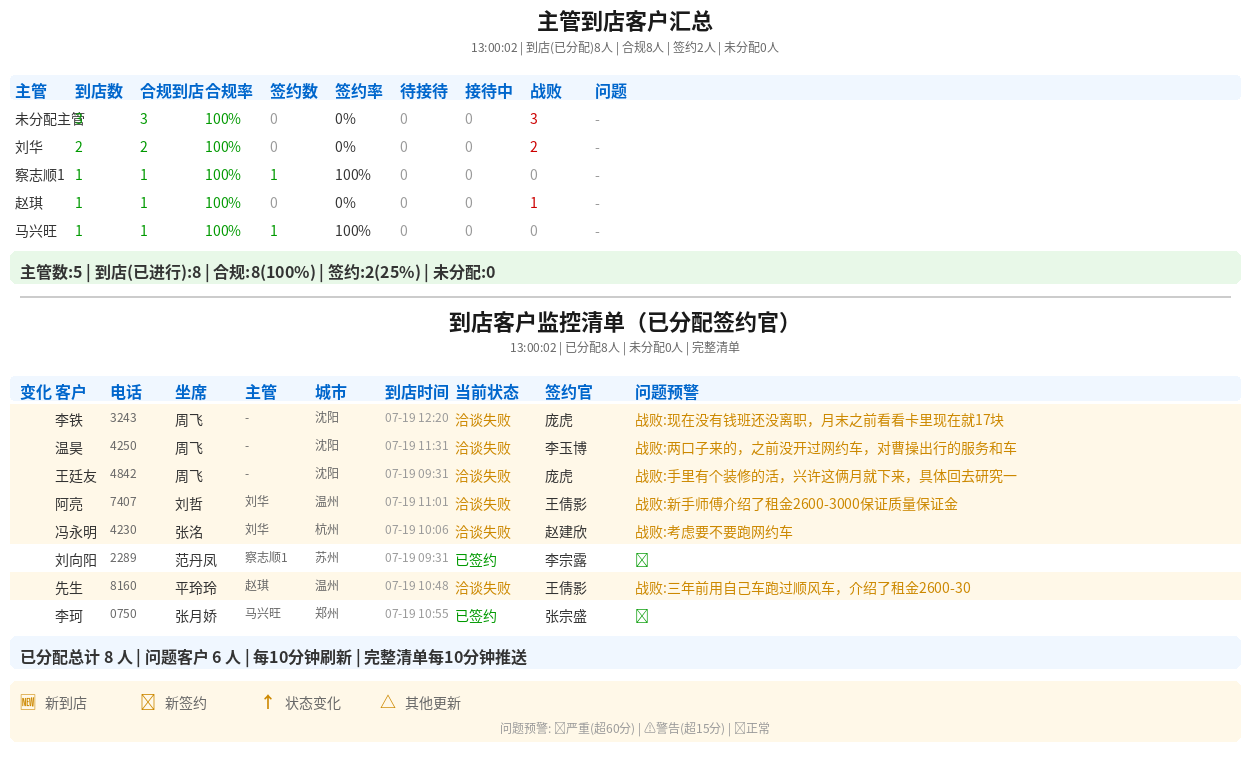Viewport: 1250px width, 784px height.
Task: Click the 问题预警 severity legend line
Action: point(635,728)
